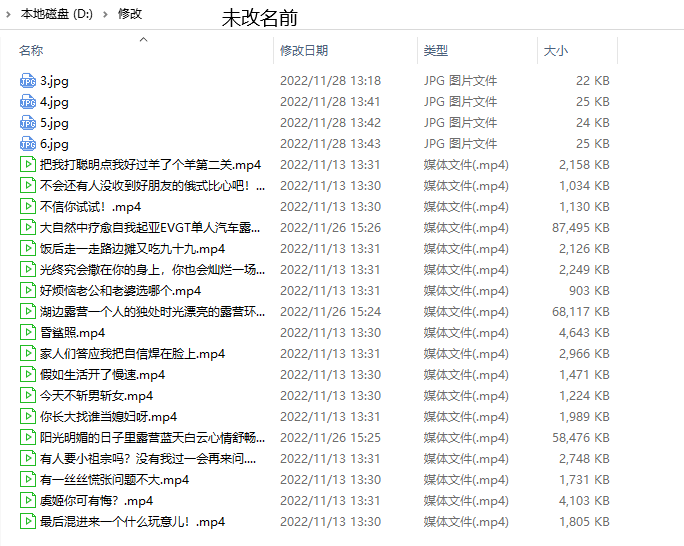Click the JPG icon of 6.jpg
Viewport: 684px width, 546px height.
click(x=28, y=143)
